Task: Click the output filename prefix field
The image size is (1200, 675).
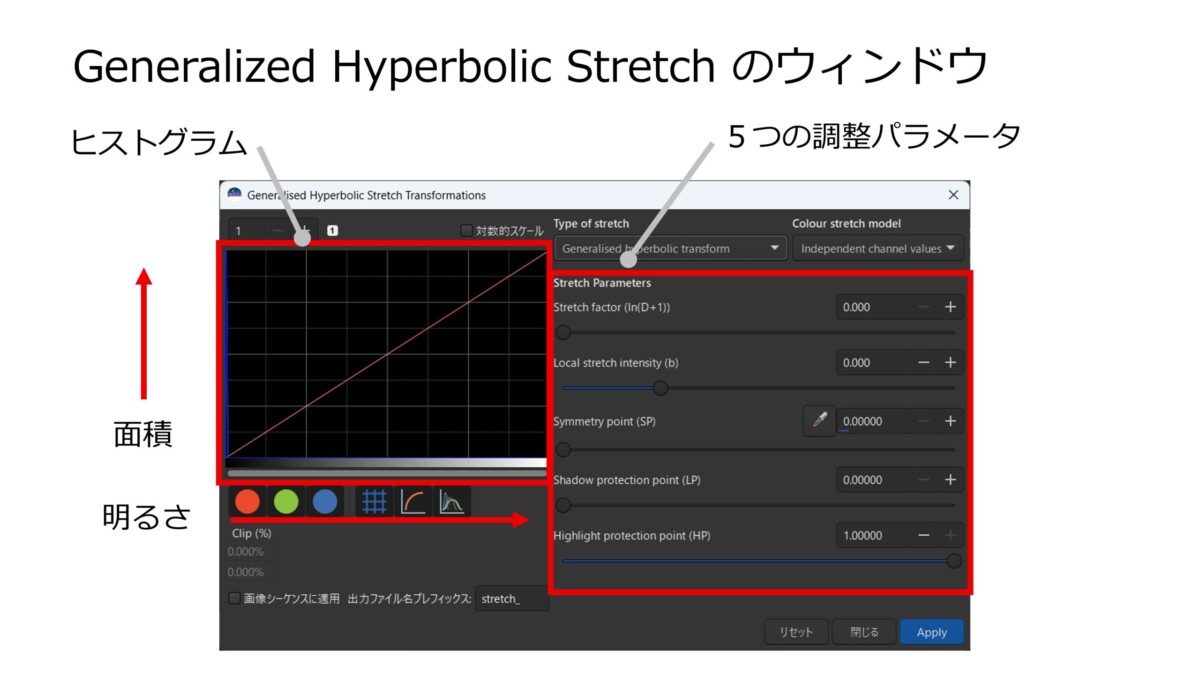Action: pyautogui.click(x=511, y=599)
